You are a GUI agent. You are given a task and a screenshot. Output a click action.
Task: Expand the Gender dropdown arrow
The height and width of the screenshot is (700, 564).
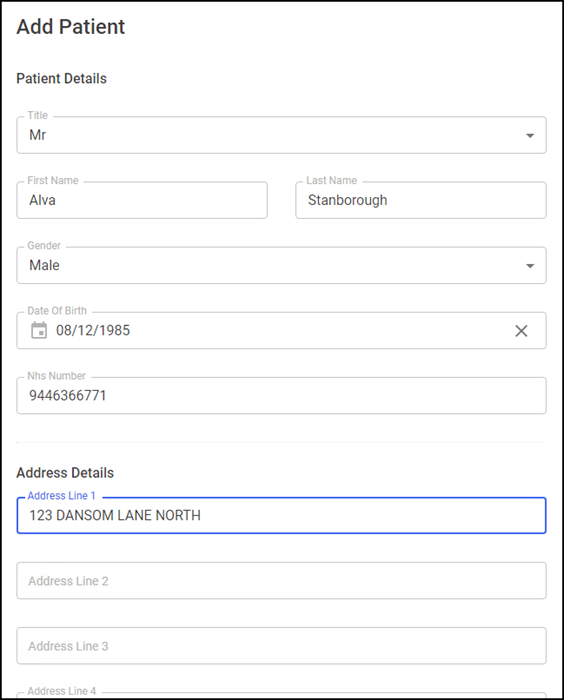coord(530,266)
